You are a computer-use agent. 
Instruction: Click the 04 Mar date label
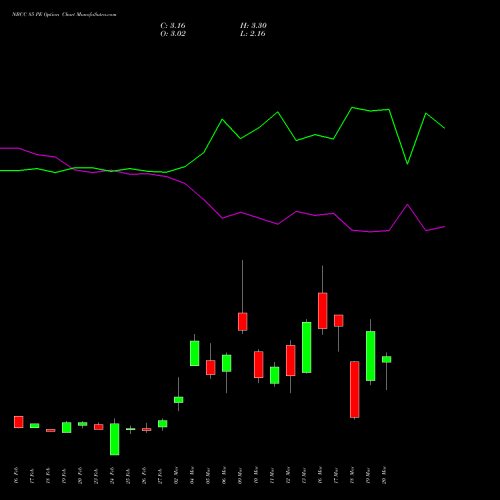point(192,475)
